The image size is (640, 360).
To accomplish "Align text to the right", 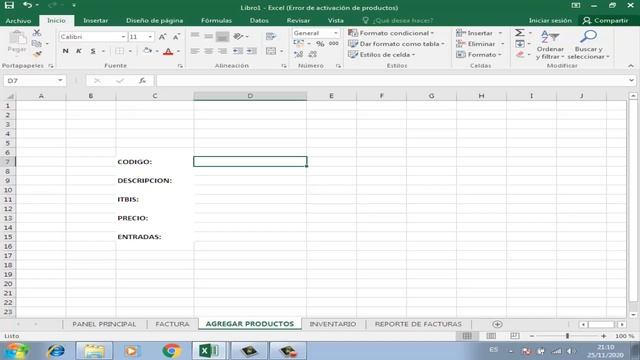I will point(222,51).
